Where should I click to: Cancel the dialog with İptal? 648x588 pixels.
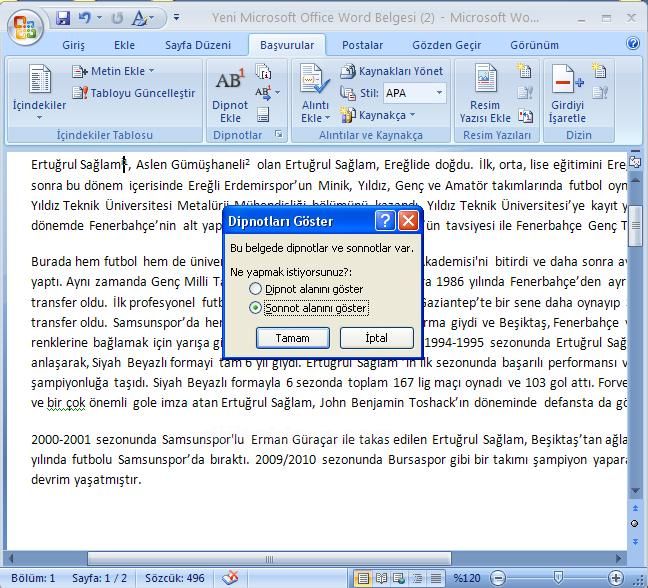pos(376,338)
